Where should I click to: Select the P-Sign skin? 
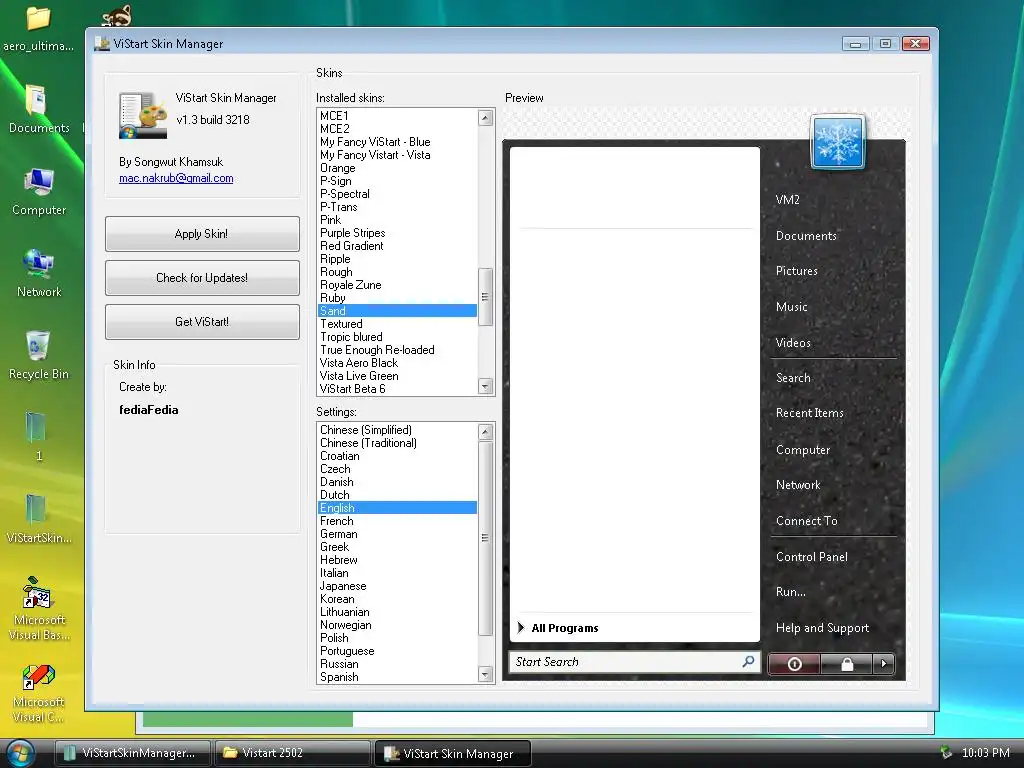(397, 181)
